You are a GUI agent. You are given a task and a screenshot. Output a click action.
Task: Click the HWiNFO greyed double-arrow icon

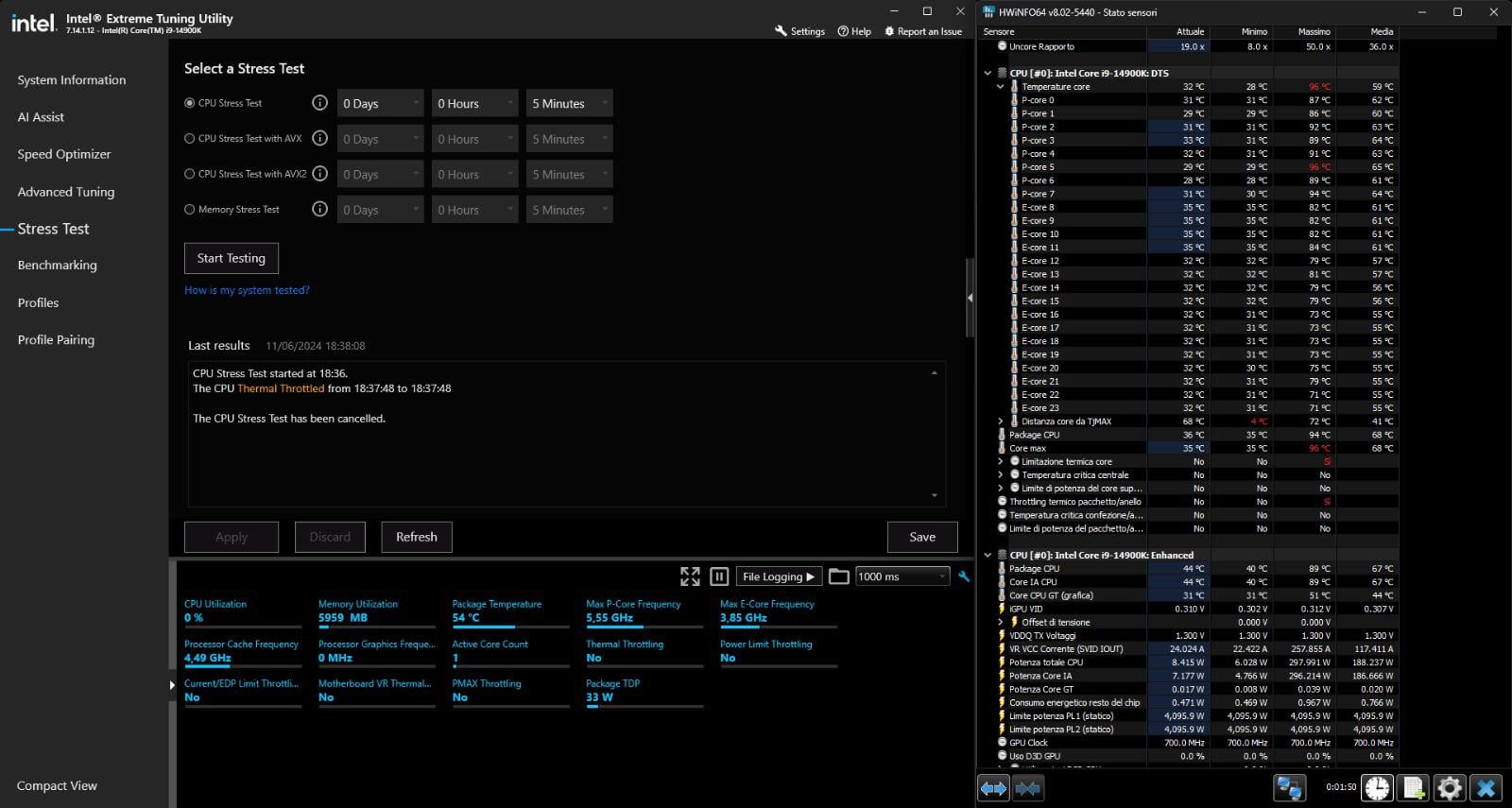(1028, 788)
